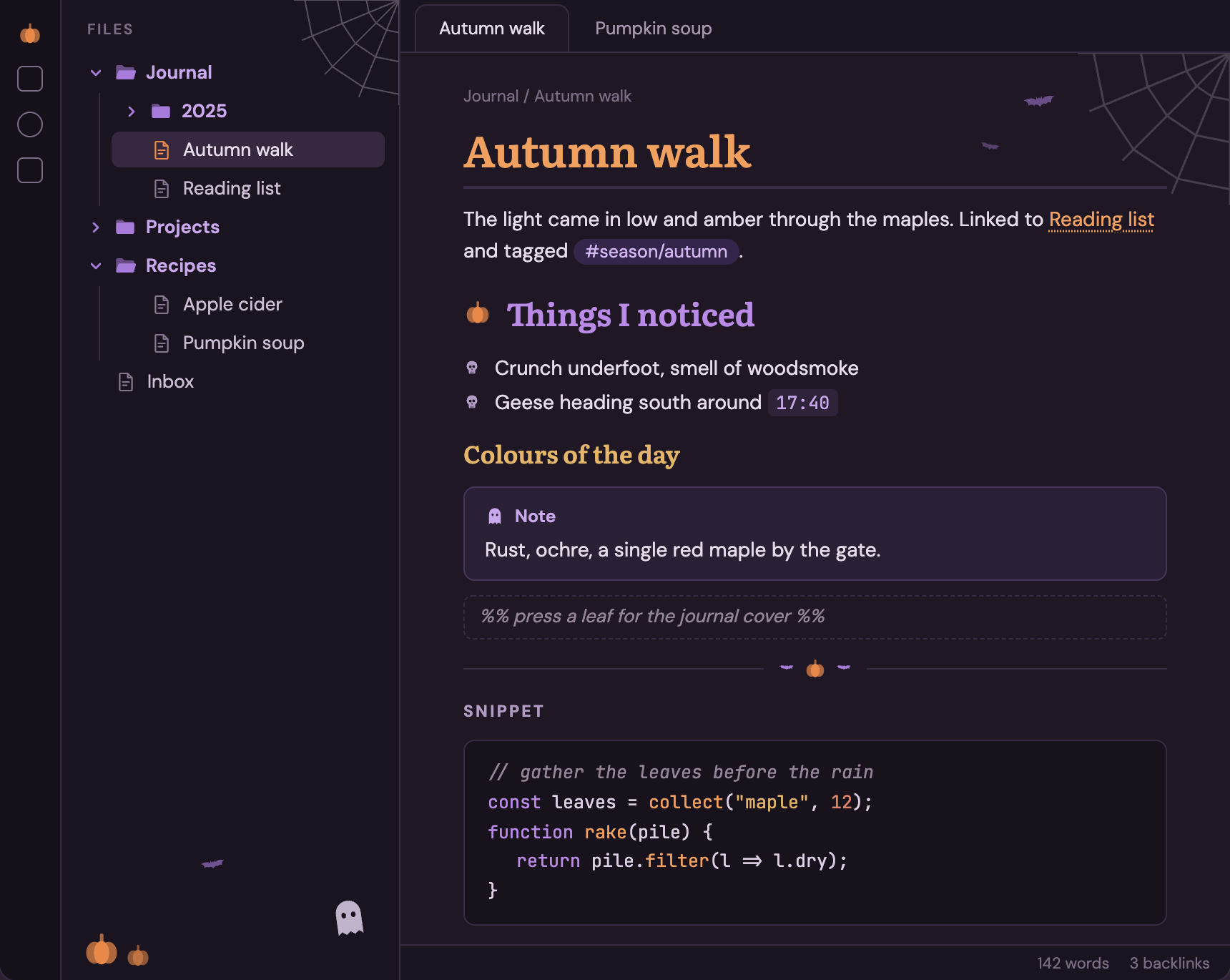Click the ghost icon at sidebar bottom
This screenshot has width=1230, height=980.
tap(350, 918)
